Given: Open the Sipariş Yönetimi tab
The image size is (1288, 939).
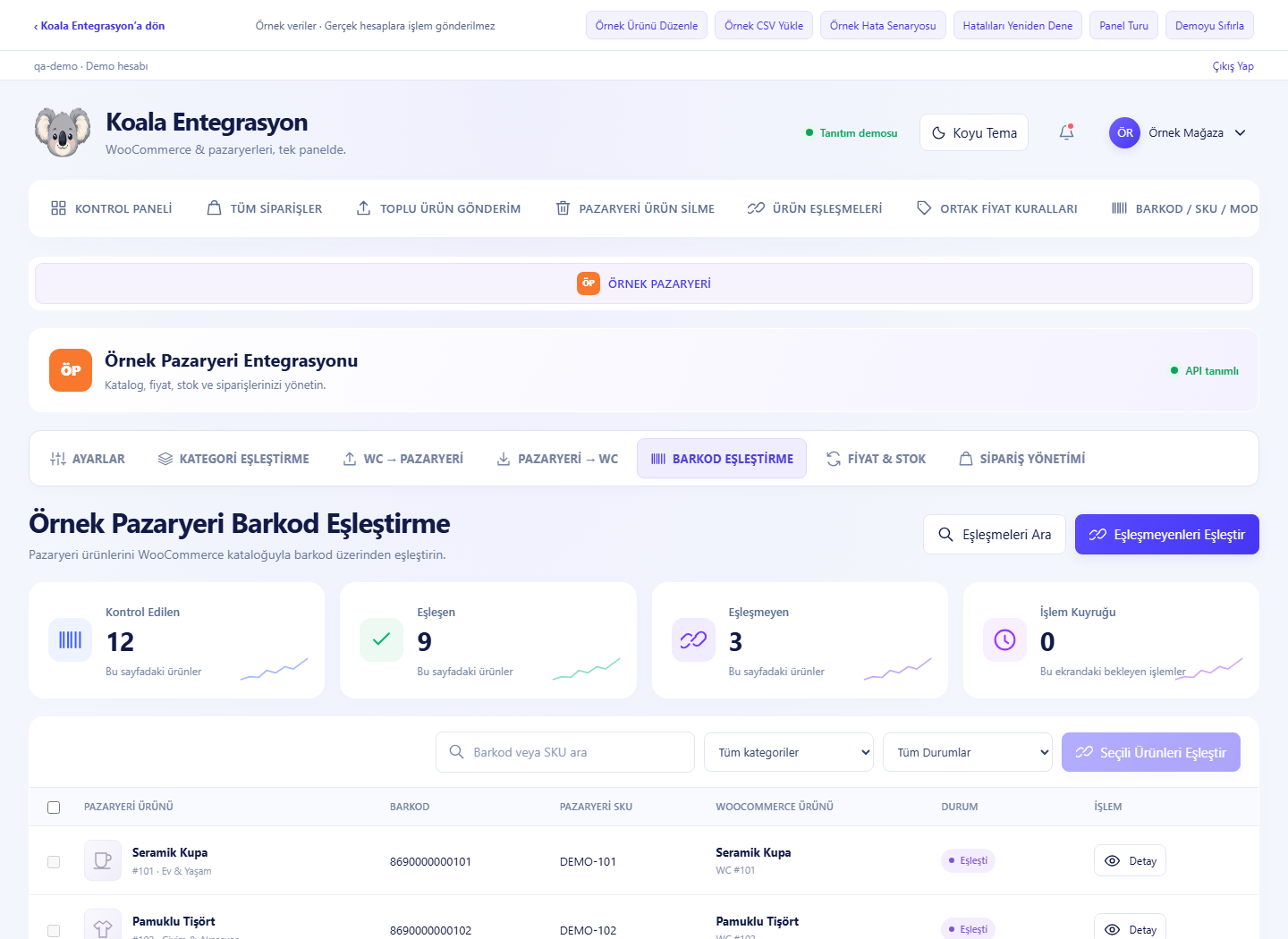Looking at the screenshot, I should click(1021, 459).
